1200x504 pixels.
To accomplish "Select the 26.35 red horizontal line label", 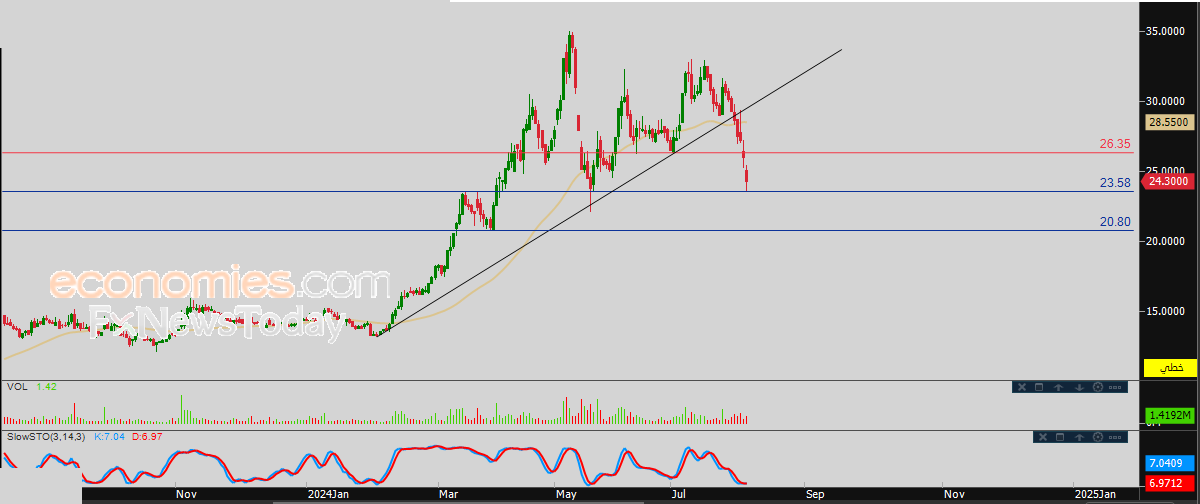I will 1115,144.
